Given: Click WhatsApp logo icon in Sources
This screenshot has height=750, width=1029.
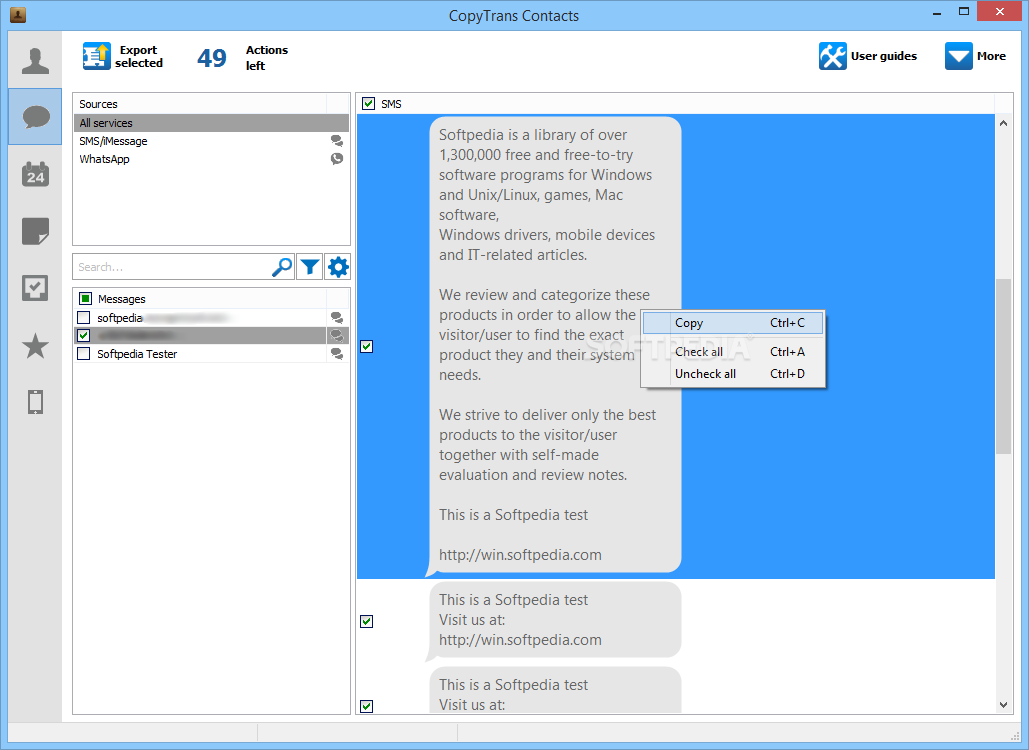Looking at the screenshot, I should [x=337, y=159].
